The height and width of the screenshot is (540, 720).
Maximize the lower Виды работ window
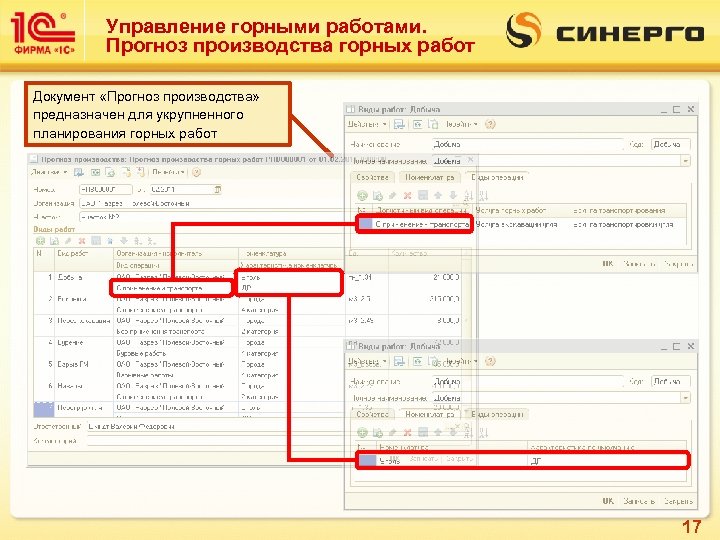point(676,346)
